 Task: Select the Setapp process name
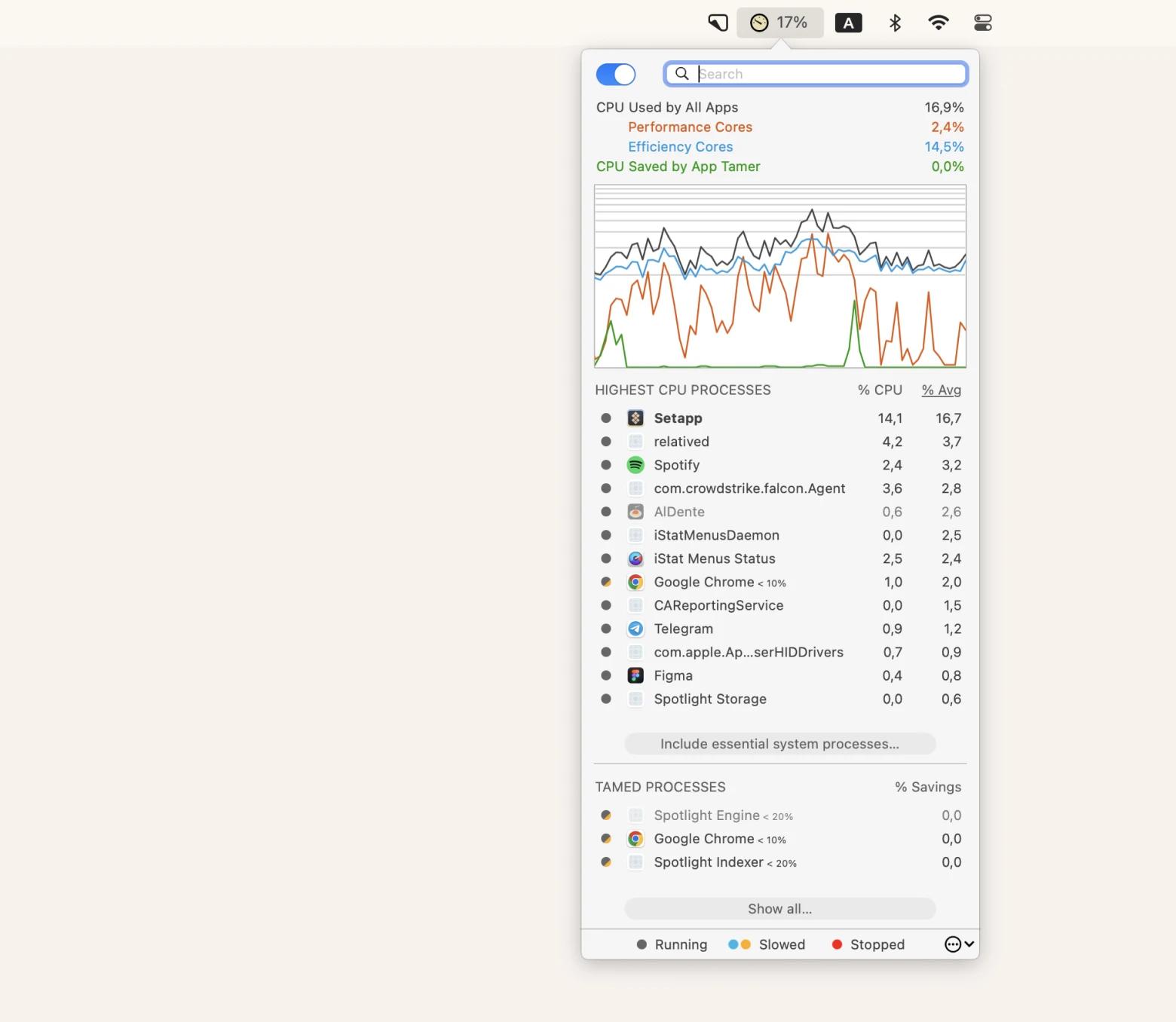tap(678, 418)
